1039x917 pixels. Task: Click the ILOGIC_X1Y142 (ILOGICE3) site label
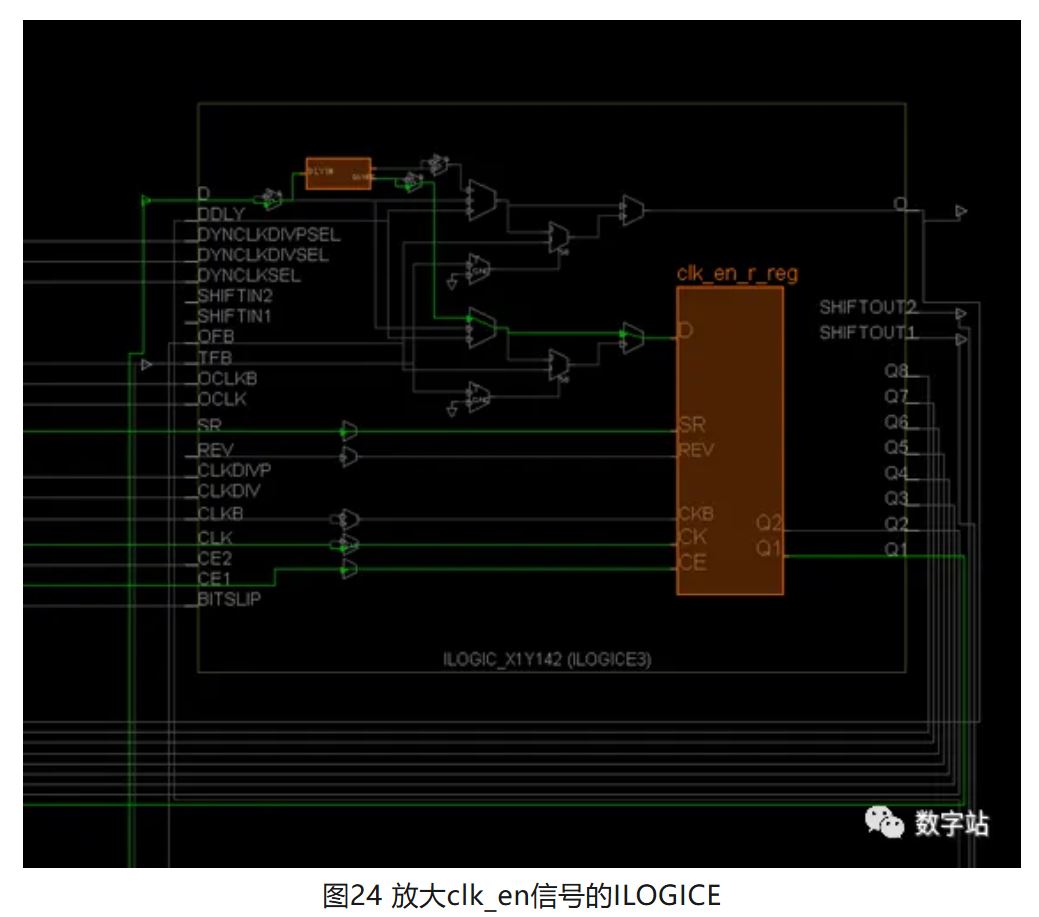click(x=547, y=659)
